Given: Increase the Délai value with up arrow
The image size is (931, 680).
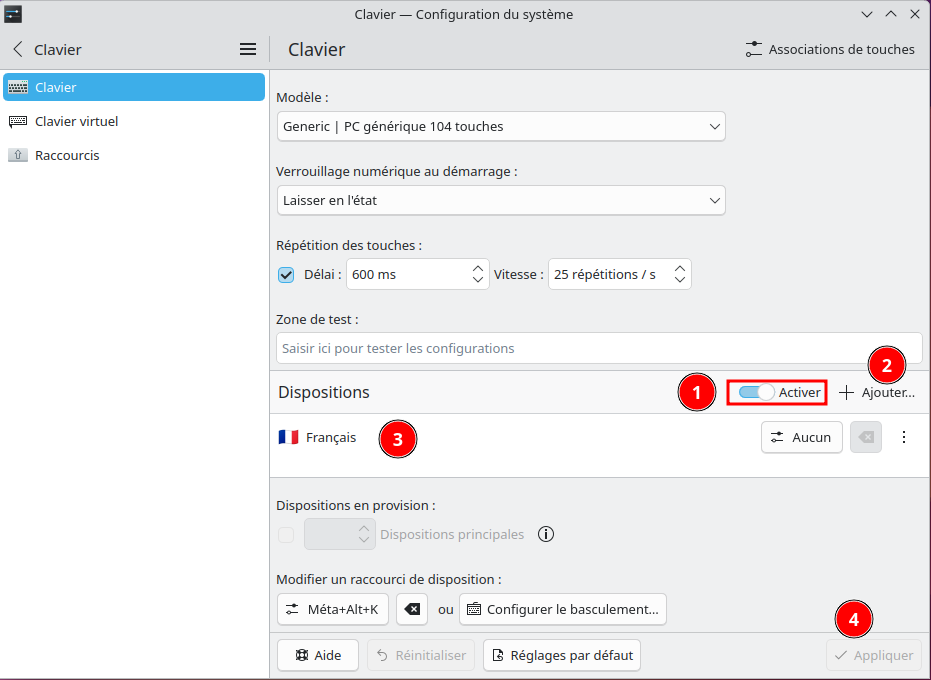Looking at the screenshot, I should coord(478,268).
